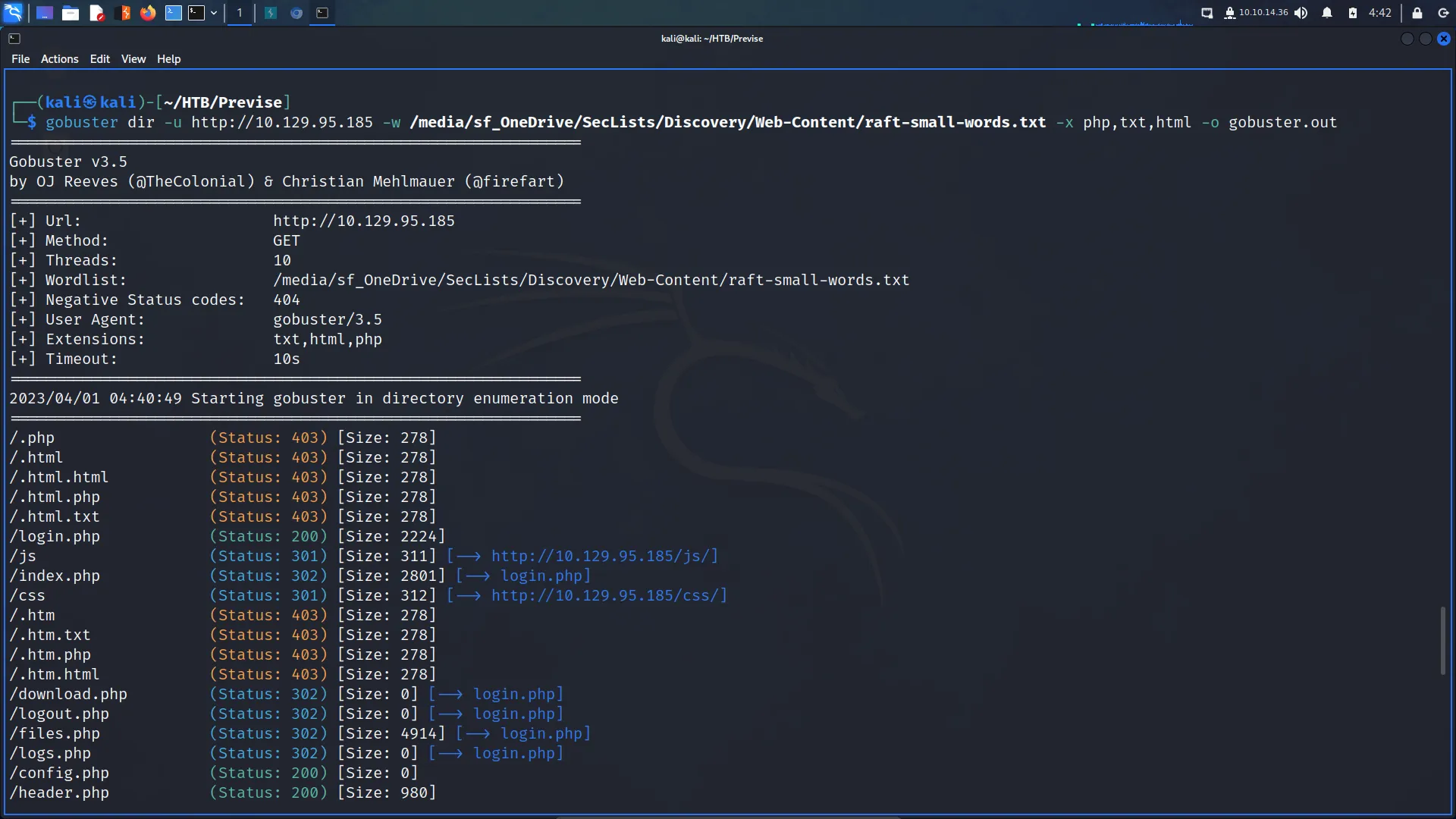Minimize the terminal window
Screen dimensions: 1456x819
click(x=1407, y=39)
